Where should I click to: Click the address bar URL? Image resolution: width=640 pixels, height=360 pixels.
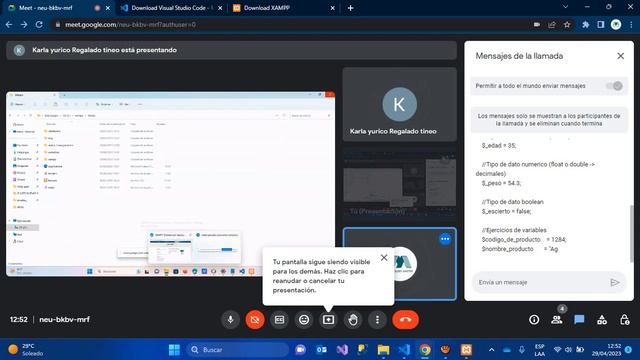tap(131, 24)
